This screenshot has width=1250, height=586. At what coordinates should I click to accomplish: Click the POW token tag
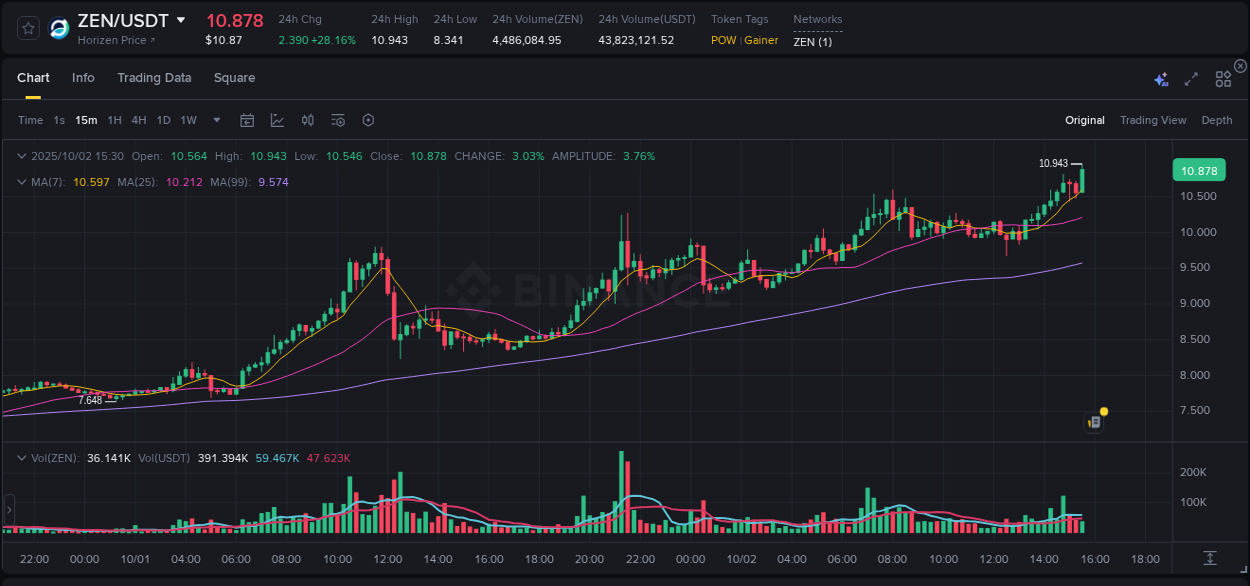(x=722, y=41)
